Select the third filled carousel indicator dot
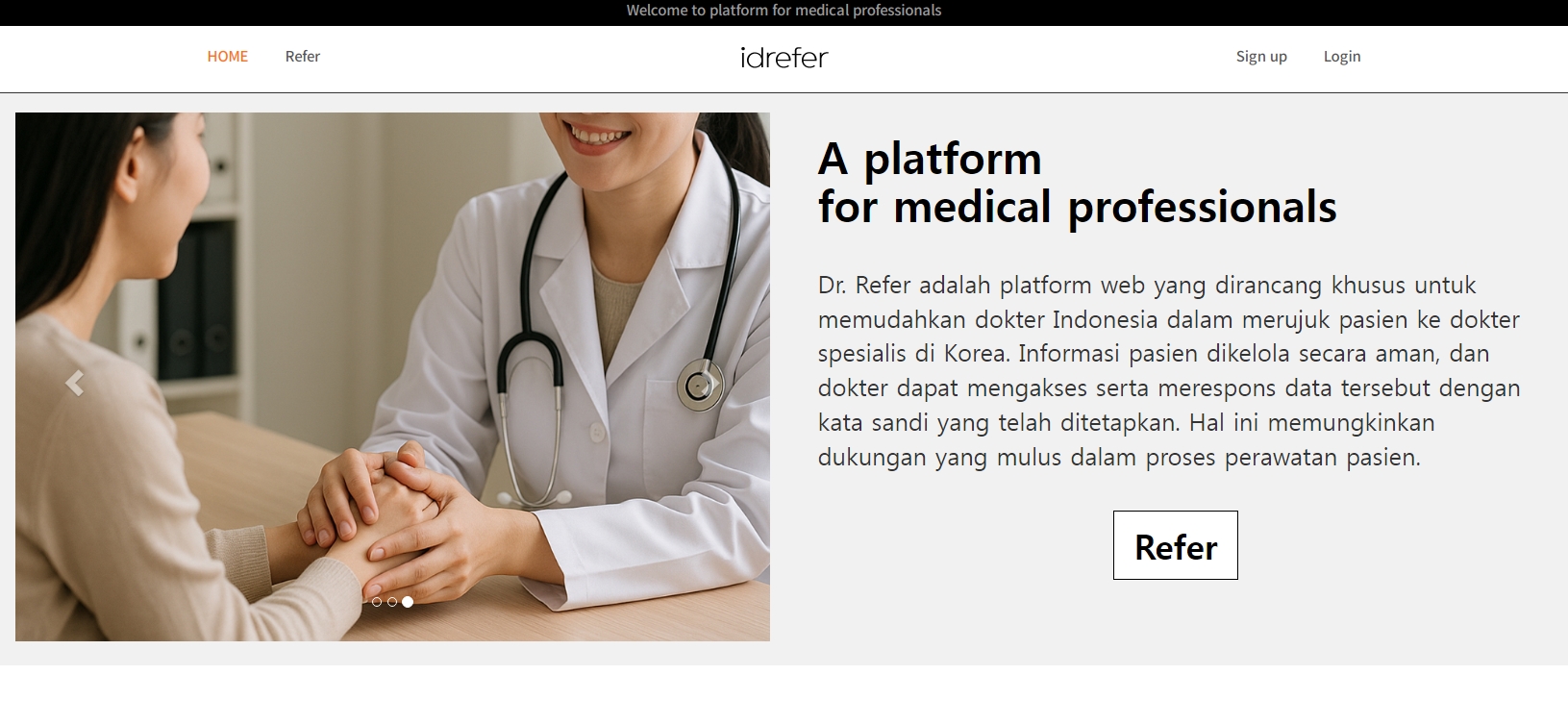This screenshot has height=725, width=1568. tap(408, 602)
